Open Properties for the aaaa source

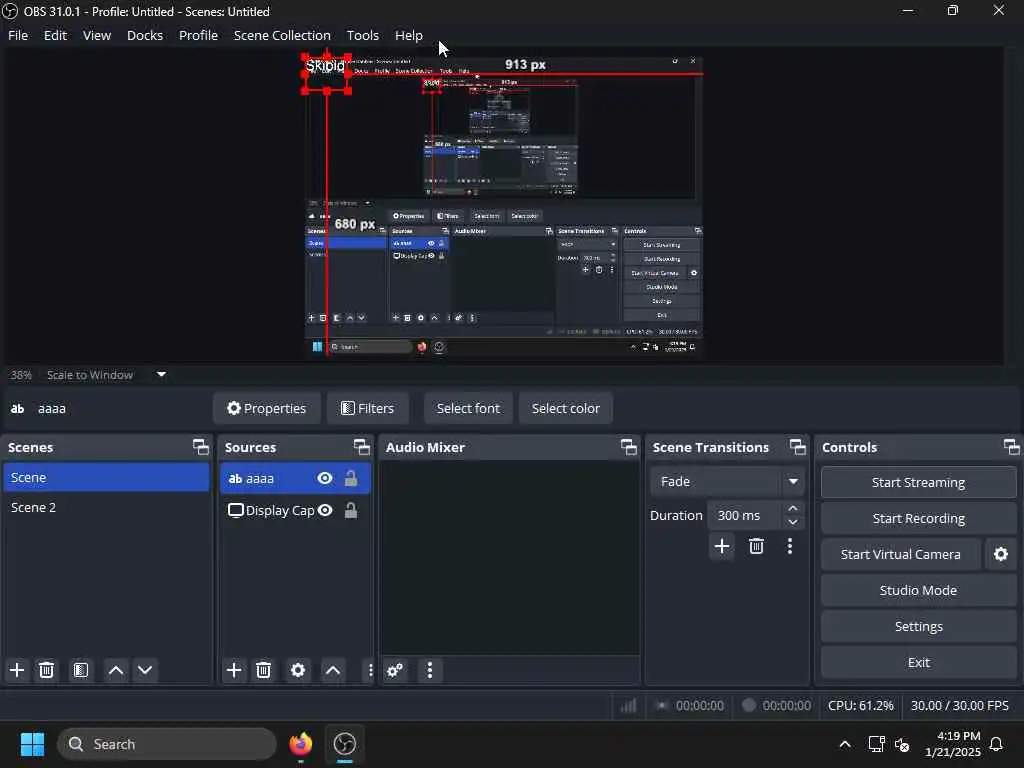266,408
